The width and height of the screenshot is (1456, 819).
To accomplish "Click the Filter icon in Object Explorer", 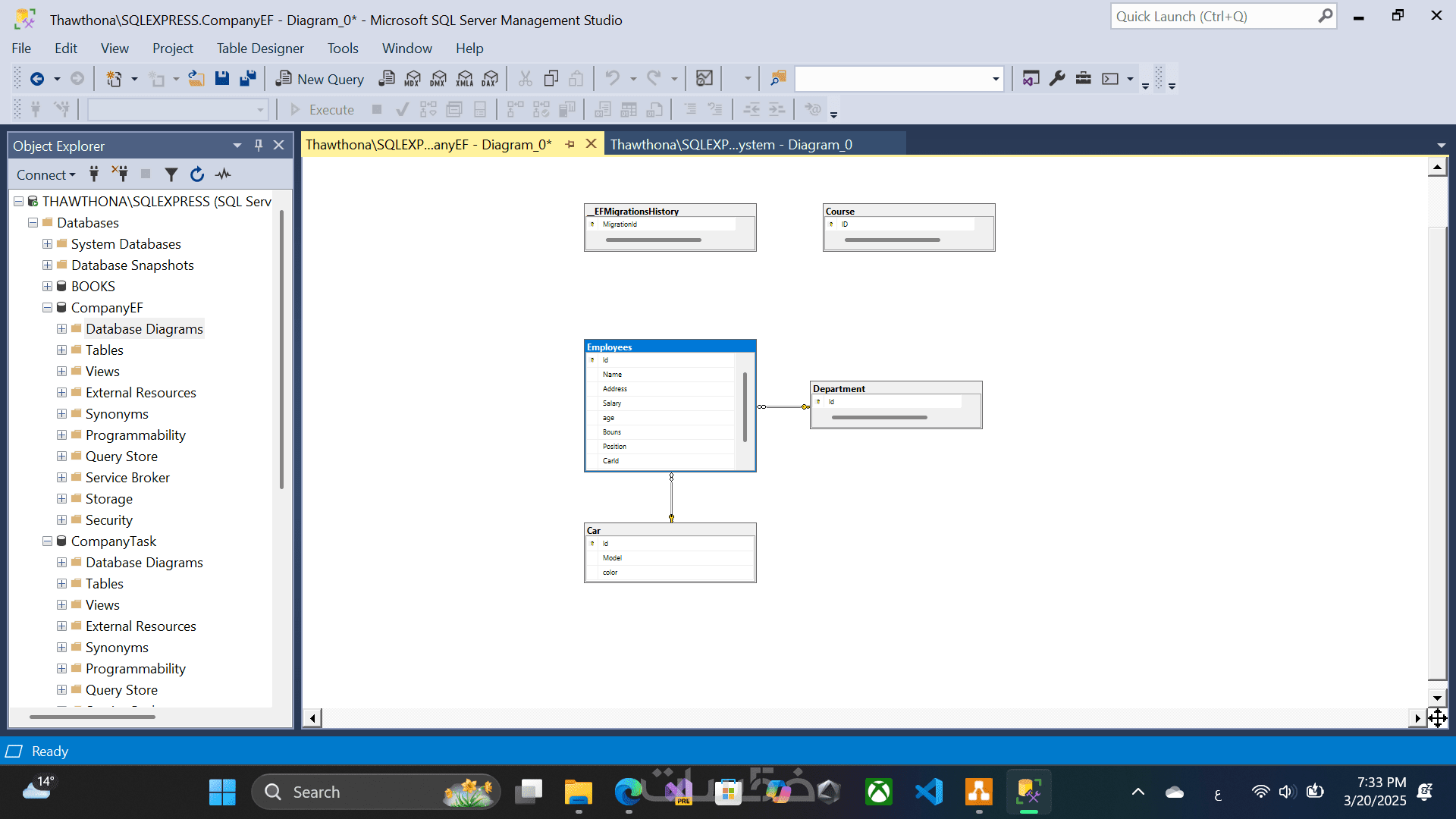I will coord(171,174).
